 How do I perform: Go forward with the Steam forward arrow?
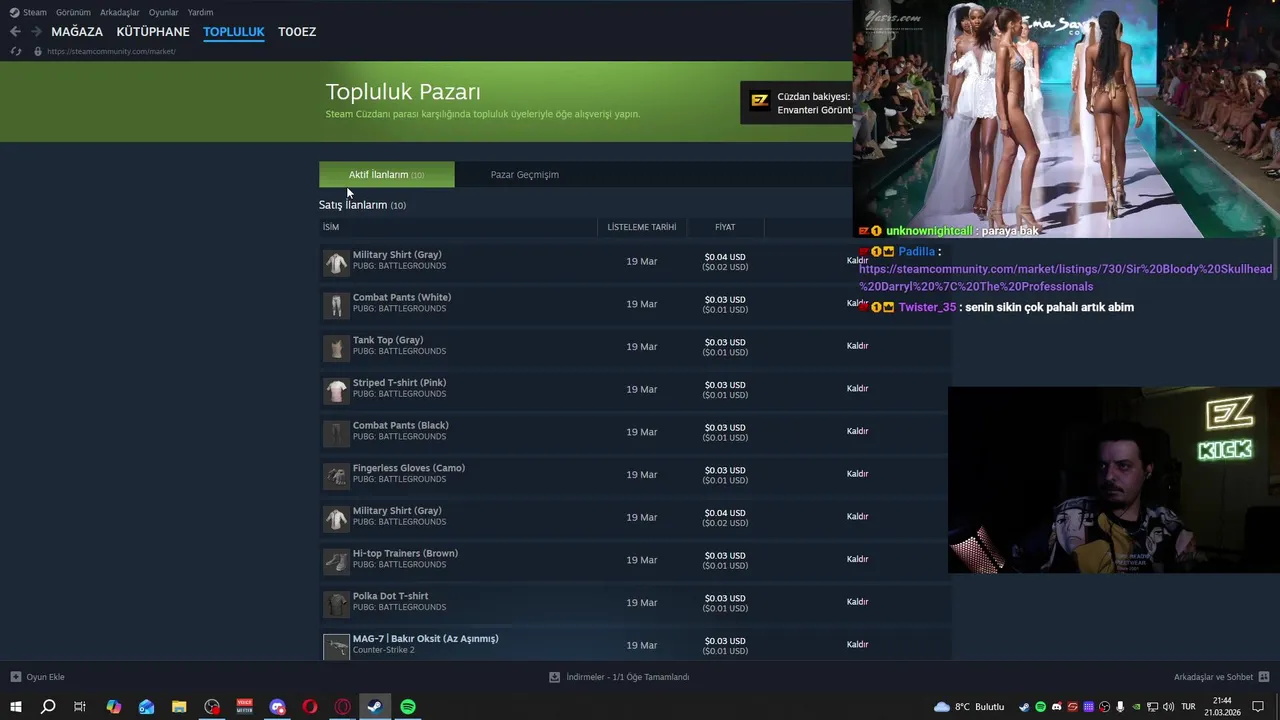(x=36, y=32)
